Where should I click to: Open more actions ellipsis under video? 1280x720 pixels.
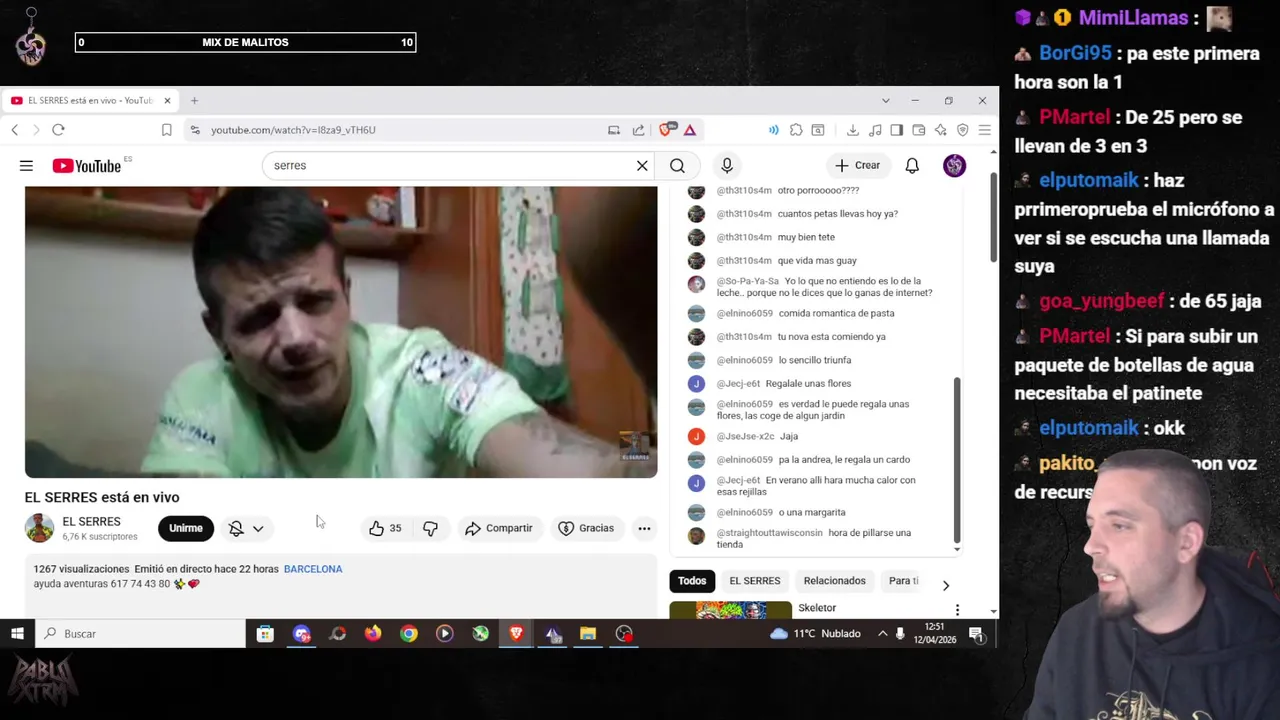[644, 528]
